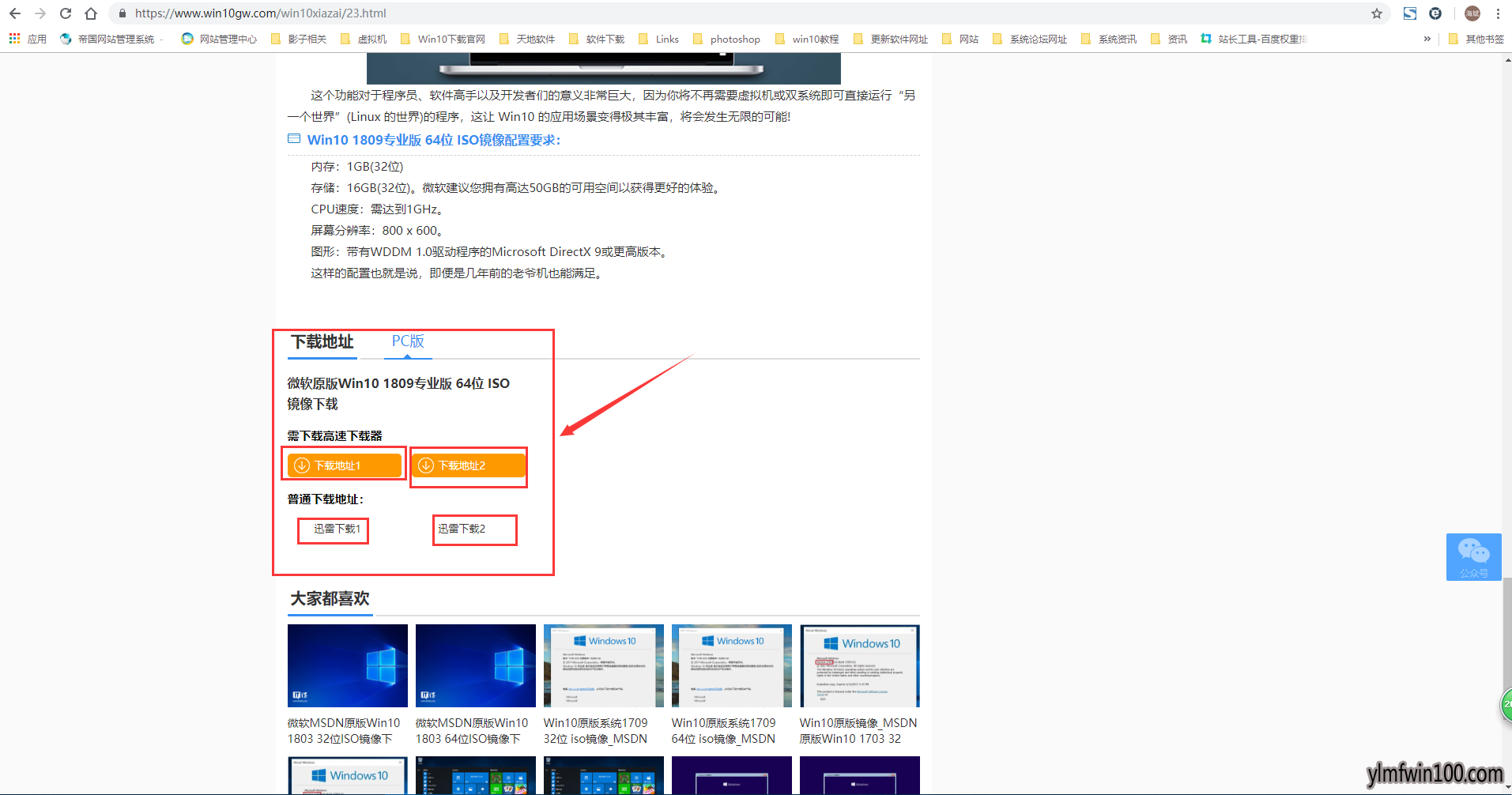The image size is (1512, 795).
Task: Open thumbnail for Win10原版系统1709 32位
Action: point(604,665)
